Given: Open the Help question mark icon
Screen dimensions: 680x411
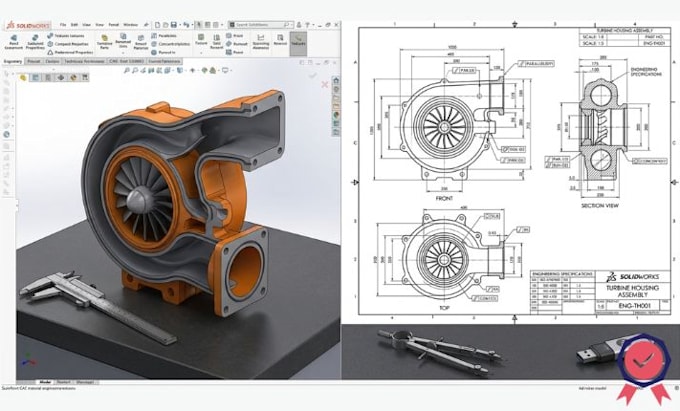Looking at the screenshot, I should pos(307,25).
